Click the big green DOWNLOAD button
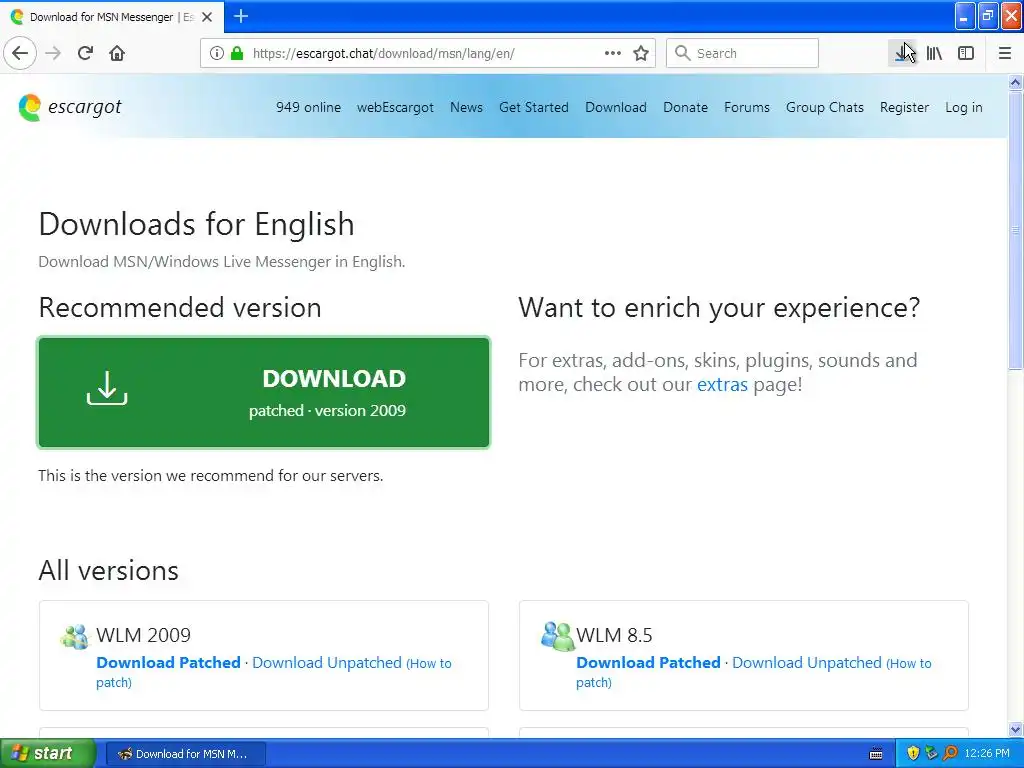The height and width of the screenshot is (768, 1024). (264, 392)
